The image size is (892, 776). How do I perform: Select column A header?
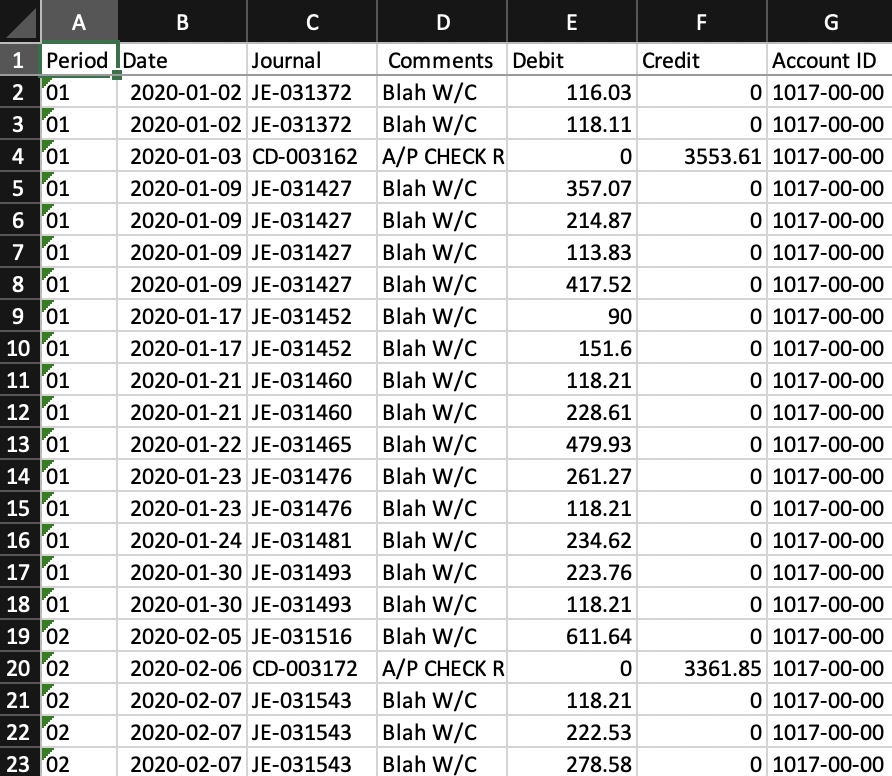tap(79, 21)
